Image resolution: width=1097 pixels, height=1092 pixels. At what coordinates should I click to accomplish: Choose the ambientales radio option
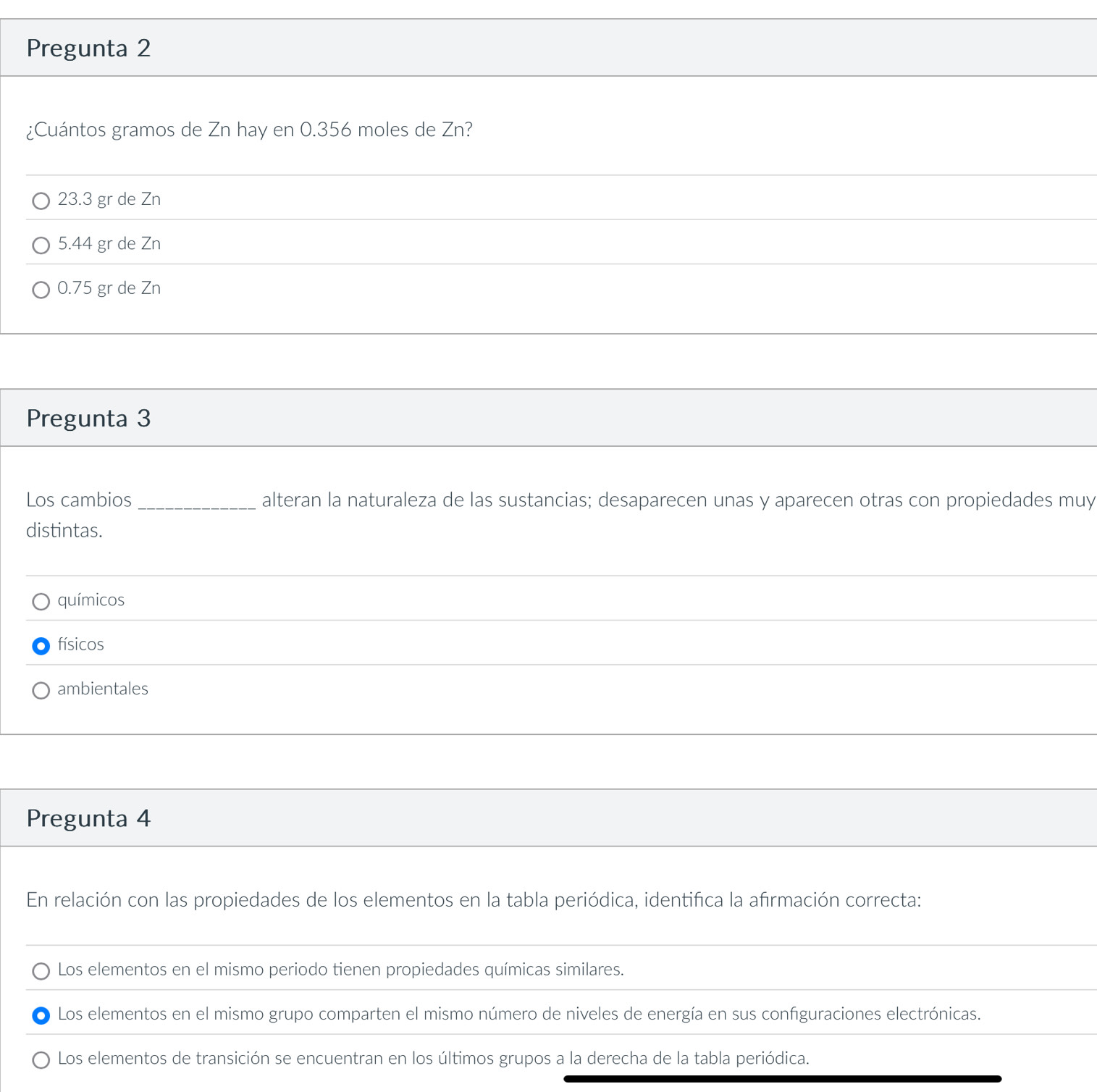pos(41,690)
